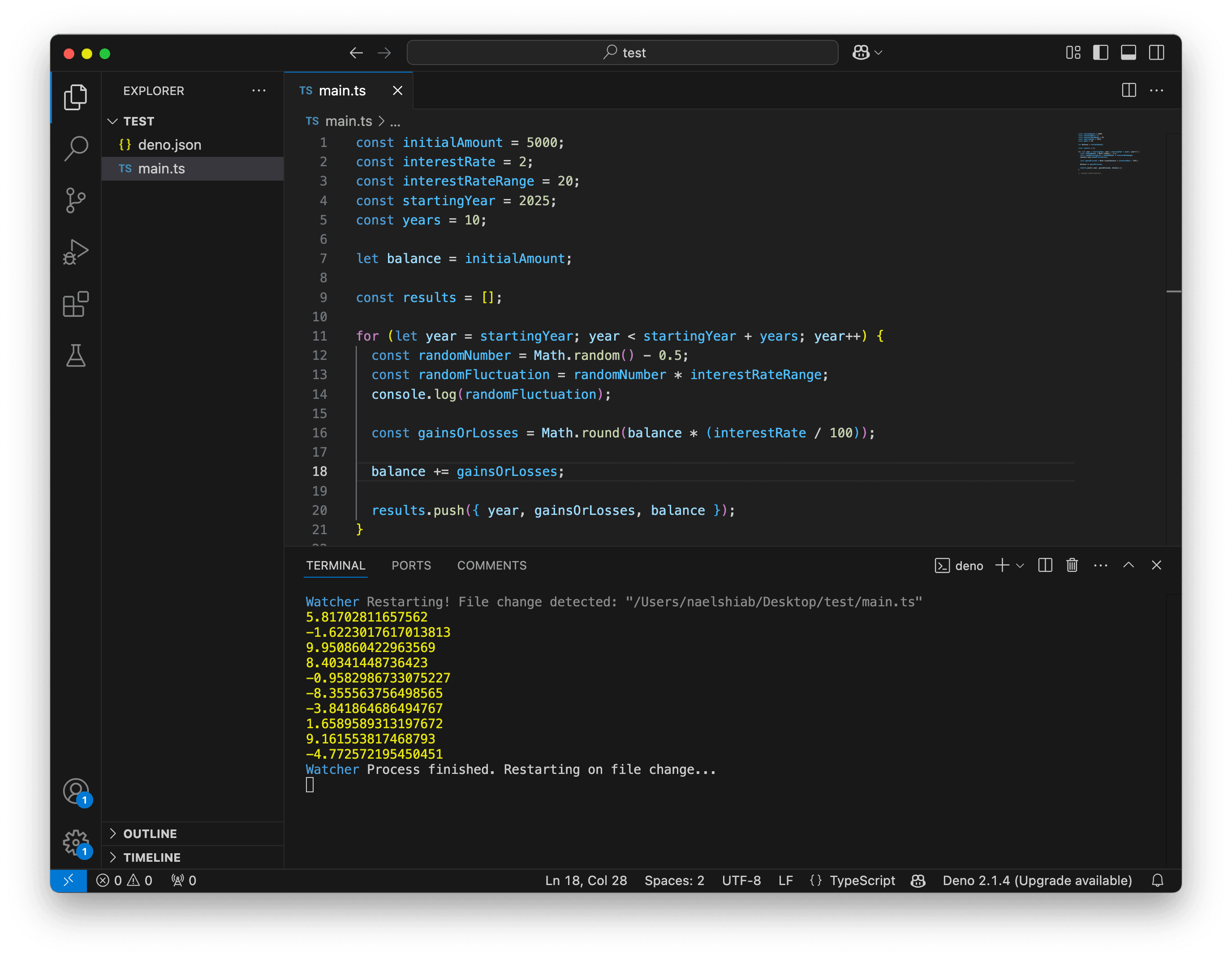This screenshot has width=1232, height=959.
Task: Click the editor vertical scrollbar
Action: 1173,338
